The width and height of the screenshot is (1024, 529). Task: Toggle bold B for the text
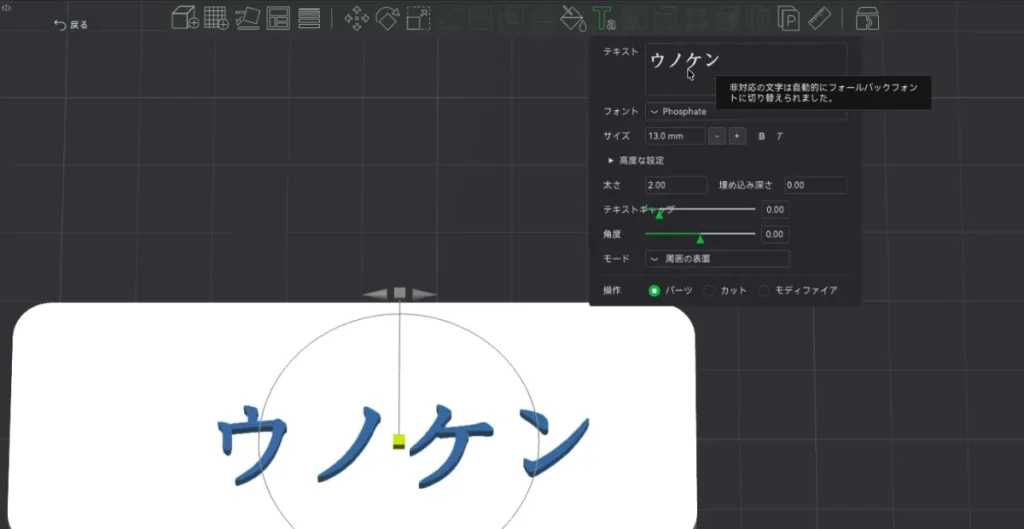pyautogui.click(x=761, y=136)
